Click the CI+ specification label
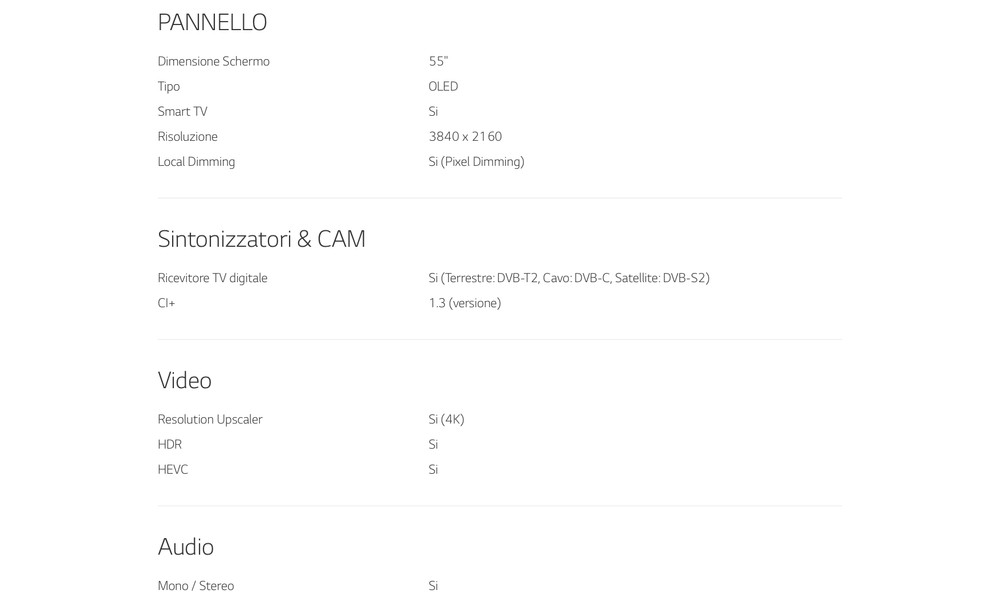 [x=166, y=303]
